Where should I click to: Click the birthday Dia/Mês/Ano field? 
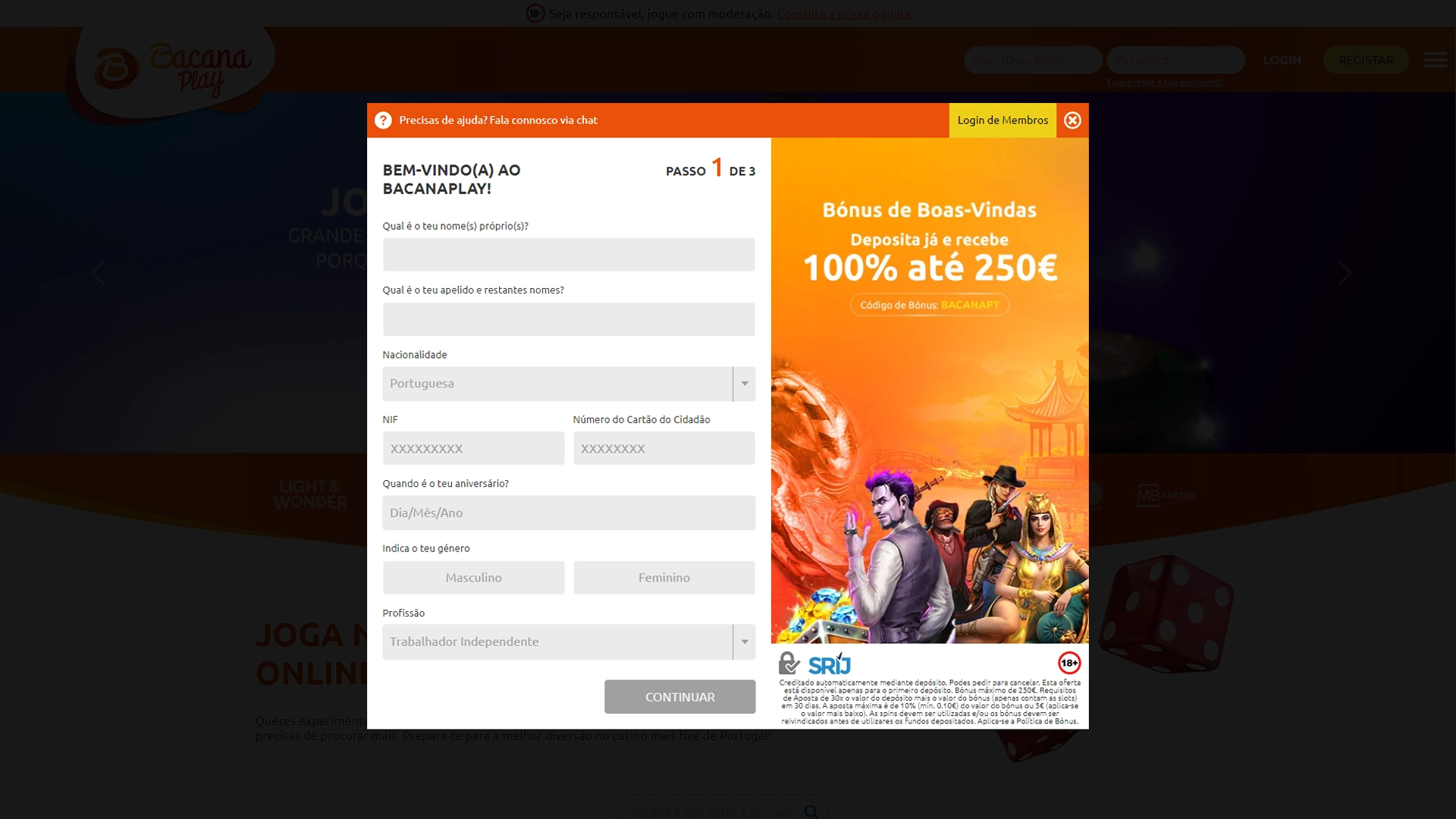tap(569, 513)
